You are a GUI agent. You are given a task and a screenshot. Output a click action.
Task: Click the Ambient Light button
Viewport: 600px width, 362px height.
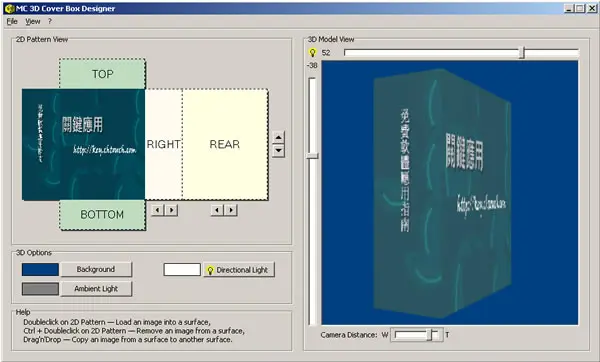pos(96,289)
